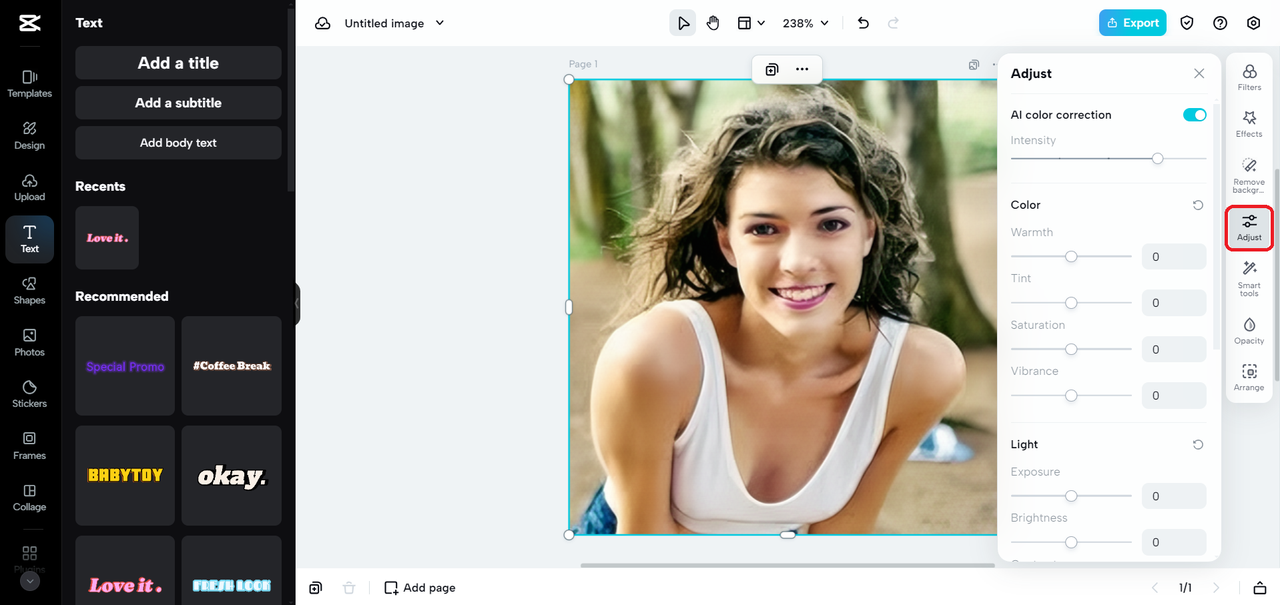Expand more sidebar items chevron
Screen dimensions: 1280x605
tap(29, 581)
